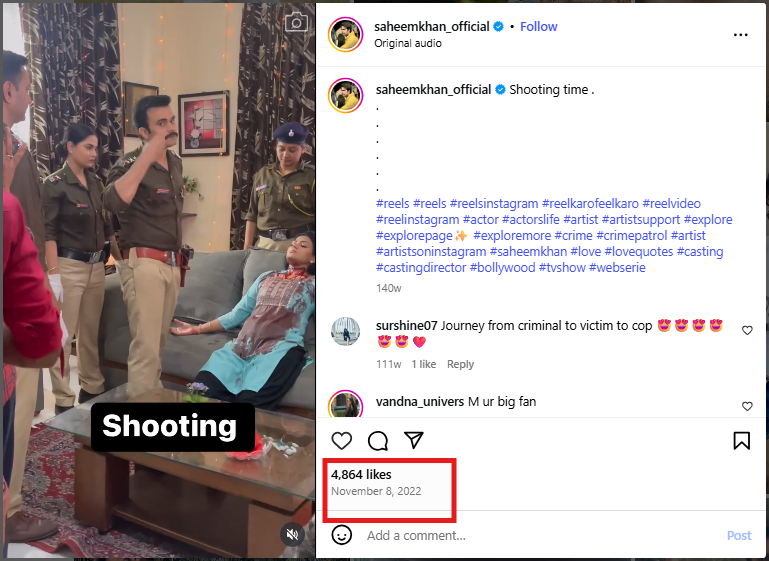Screen dimensions: 769x561
Task: Open vandna_univers username link
Action: (420, 402)
